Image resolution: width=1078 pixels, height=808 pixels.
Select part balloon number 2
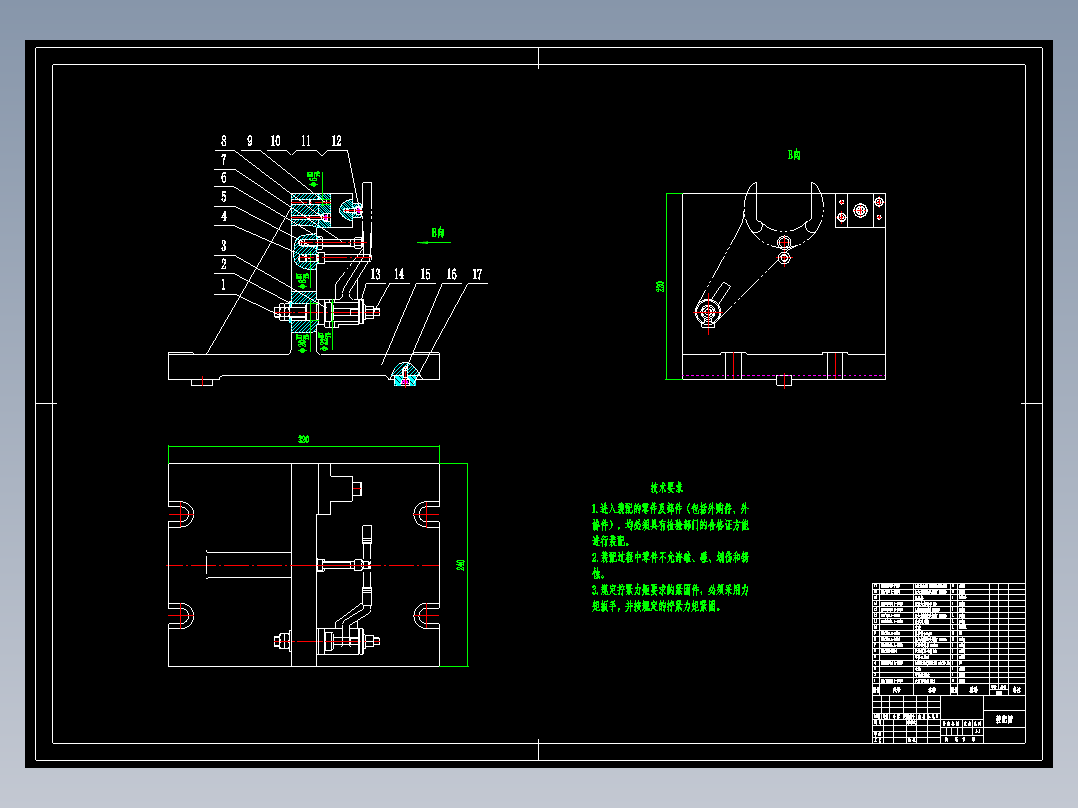(223, 264)
